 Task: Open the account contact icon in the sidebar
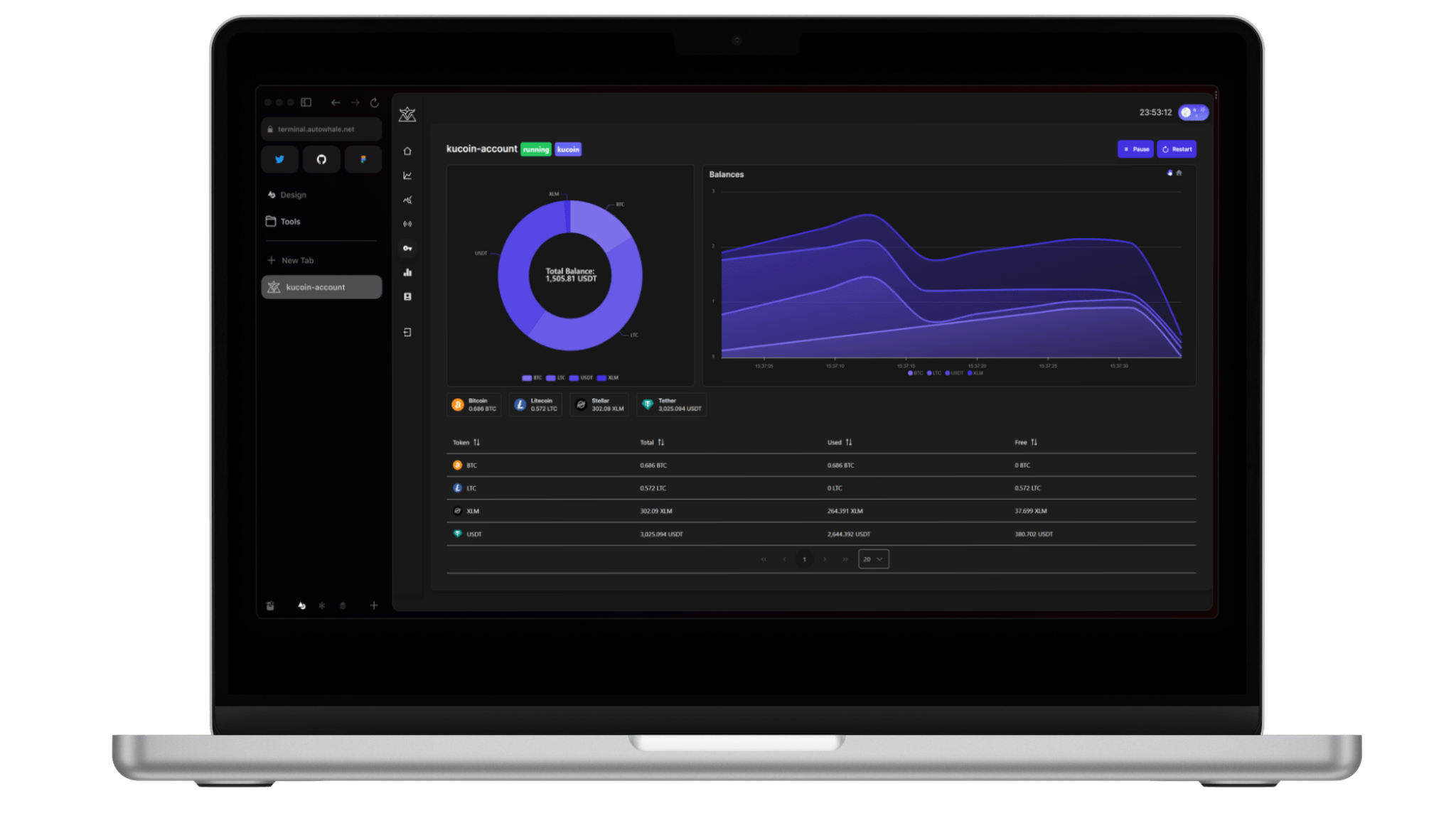(407, 296)
